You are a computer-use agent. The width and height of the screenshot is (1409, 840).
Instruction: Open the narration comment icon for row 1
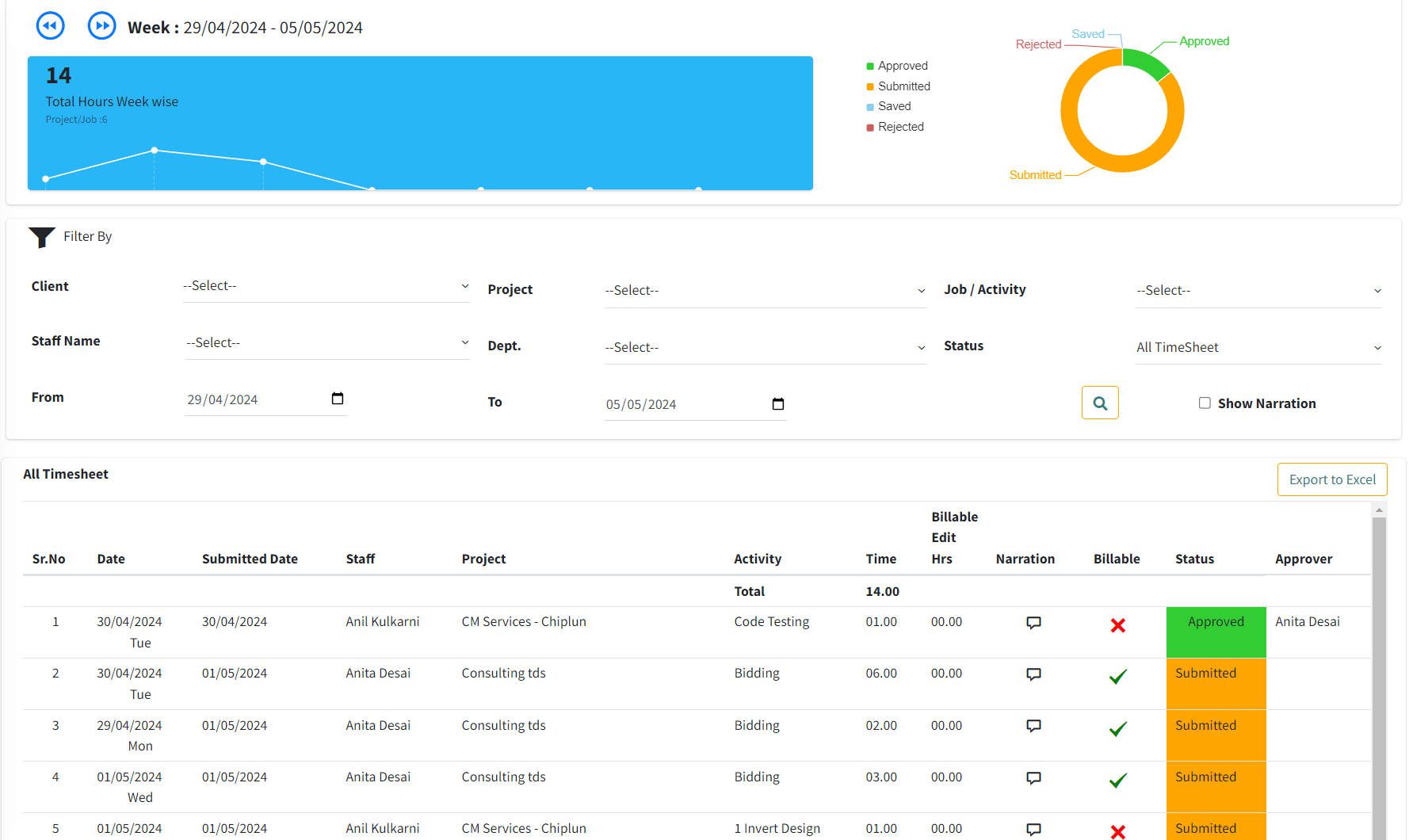[x=1033, y=623]
